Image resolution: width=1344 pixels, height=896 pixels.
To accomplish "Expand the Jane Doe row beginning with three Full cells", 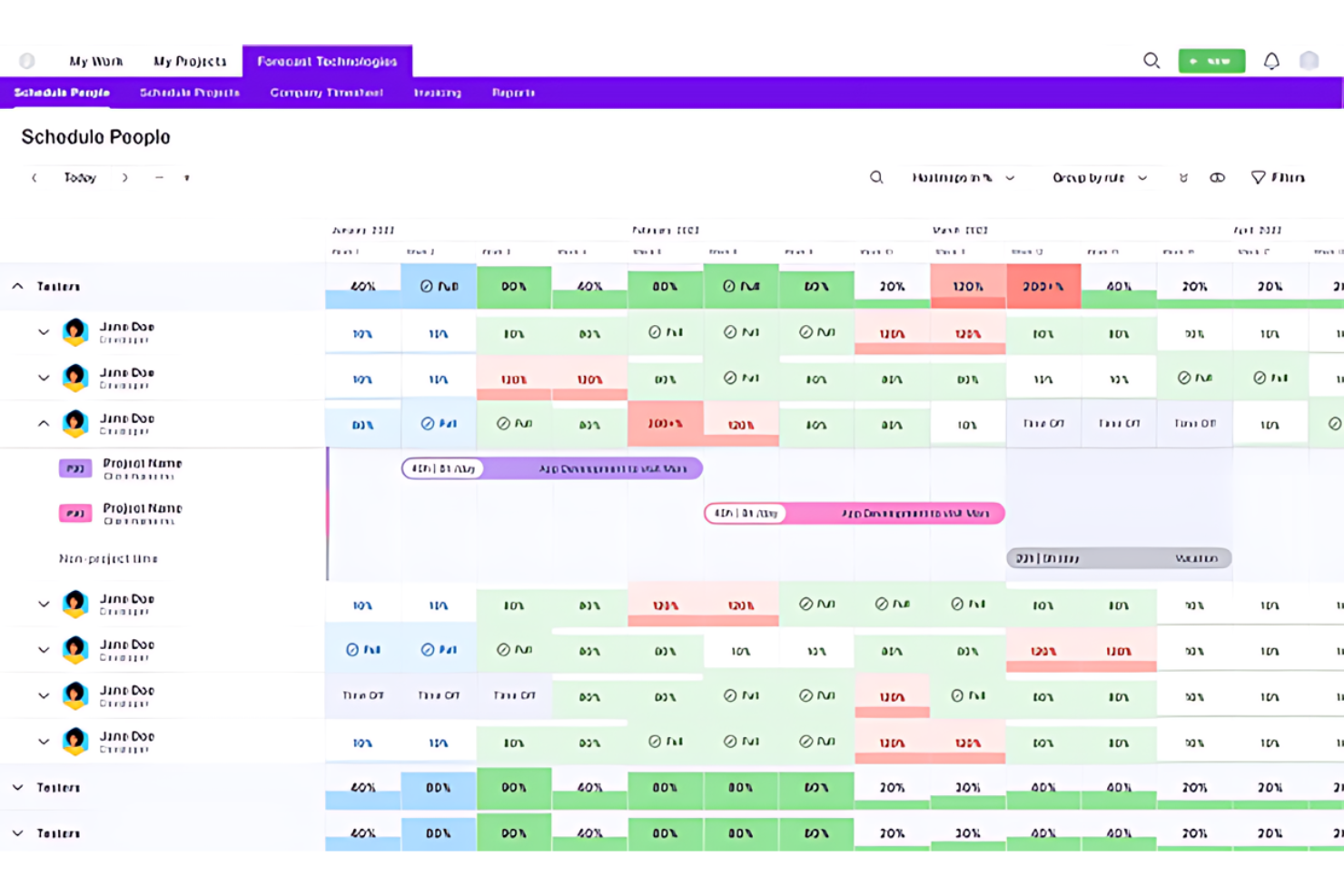I will pos(44,650).
